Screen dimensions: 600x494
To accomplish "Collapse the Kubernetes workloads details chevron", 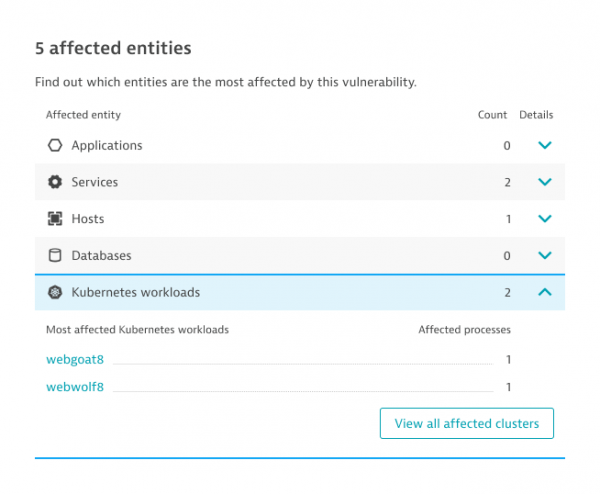I will coord(544,293).
